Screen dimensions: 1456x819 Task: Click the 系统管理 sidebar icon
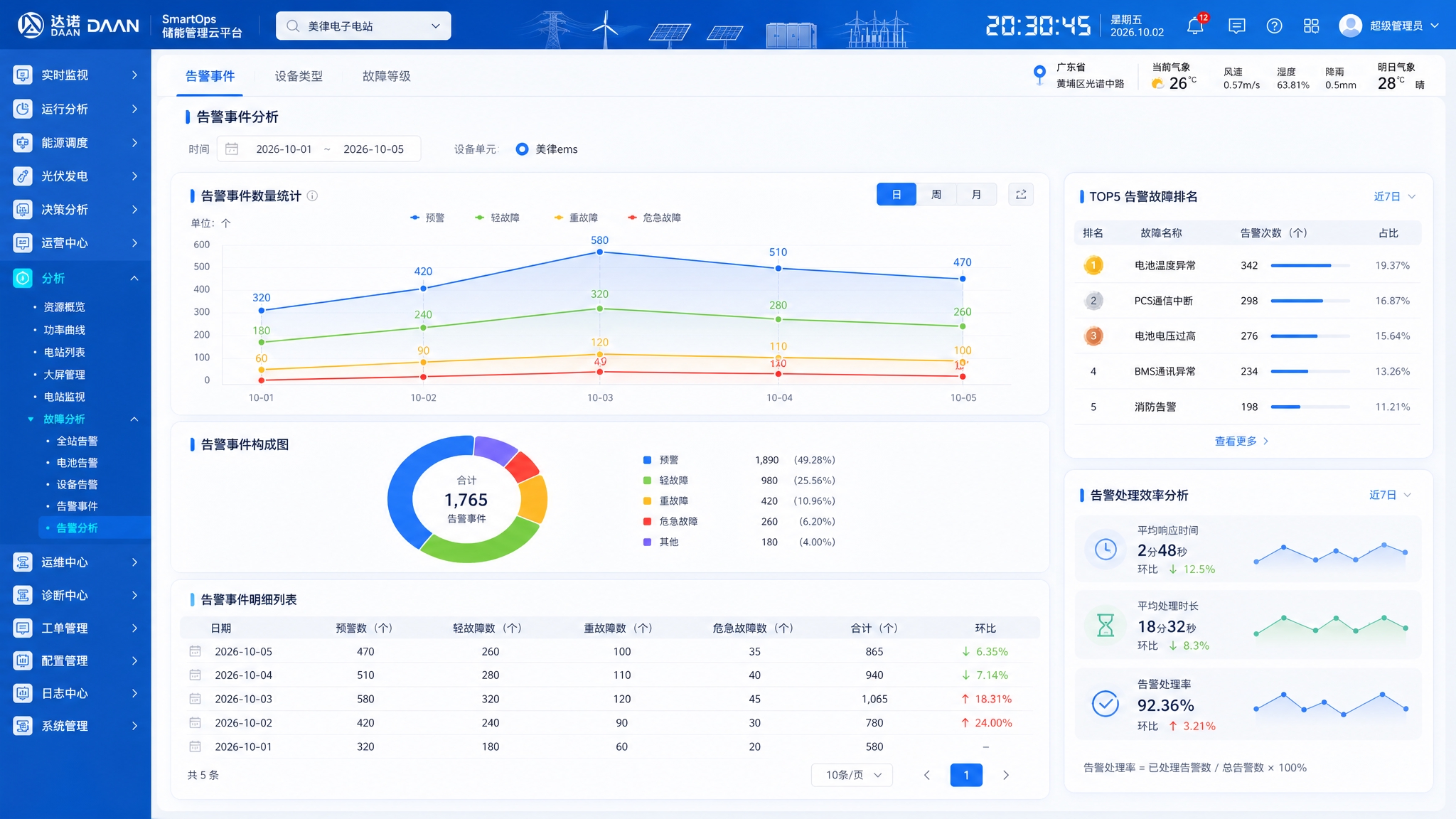pos(23,726)
